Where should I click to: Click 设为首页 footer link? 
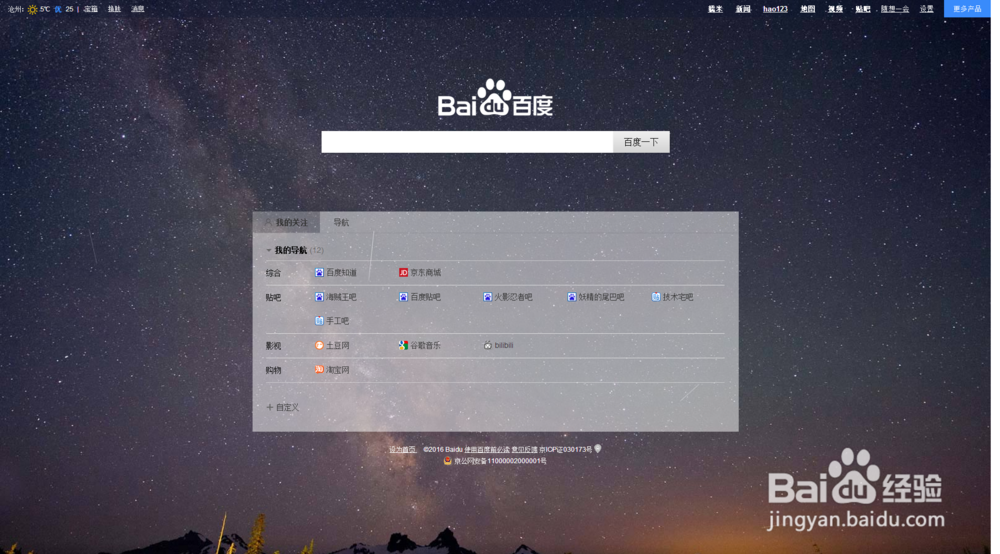pyautogui.click(x=402, y=449)
